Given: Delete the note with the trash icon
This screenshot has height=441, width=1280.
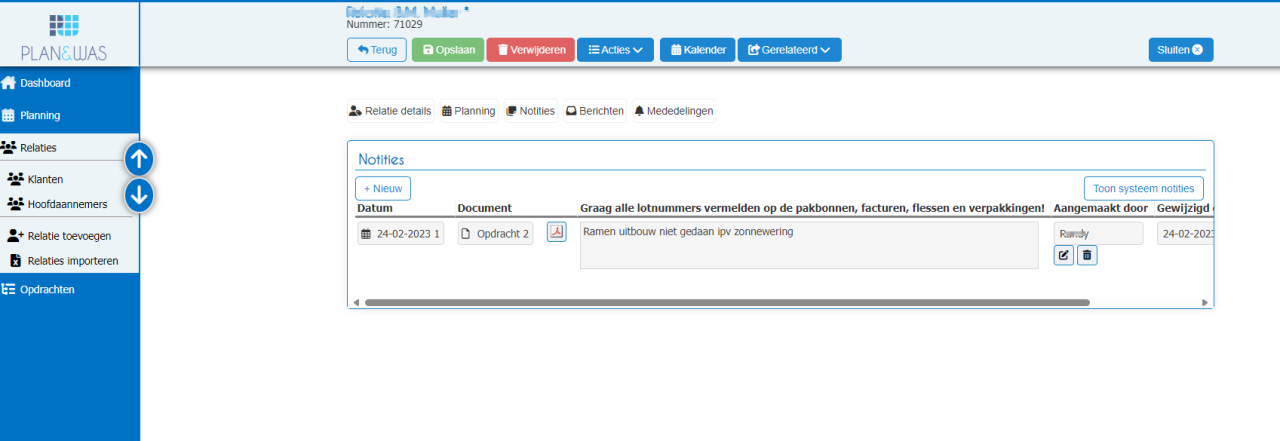Looking at the screenshot, I should point(1087,256).
